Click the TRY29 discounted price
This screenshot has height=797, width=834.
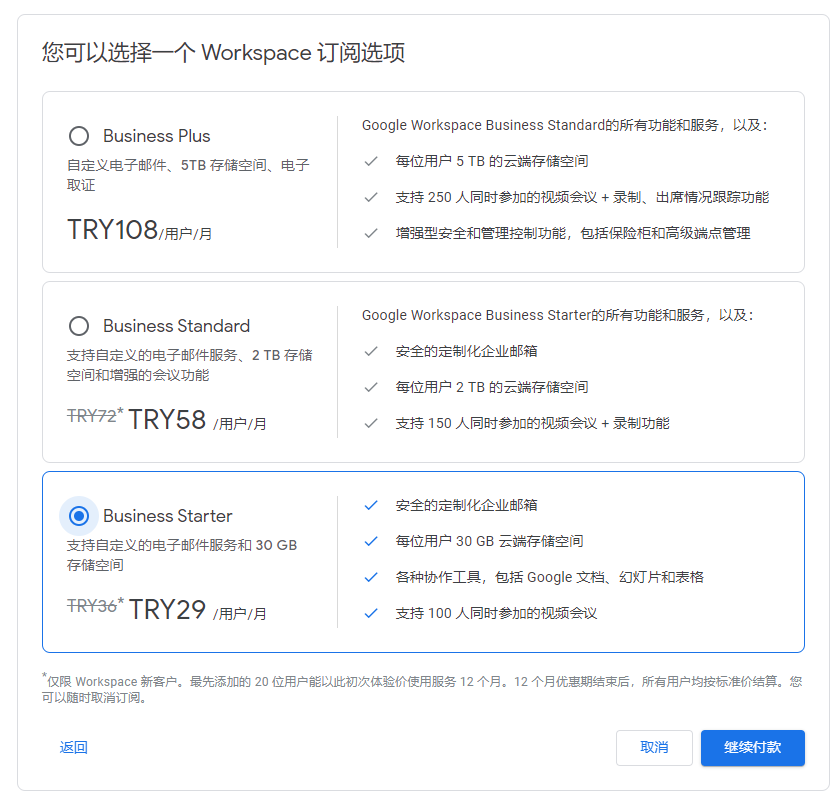coord(167,610)
